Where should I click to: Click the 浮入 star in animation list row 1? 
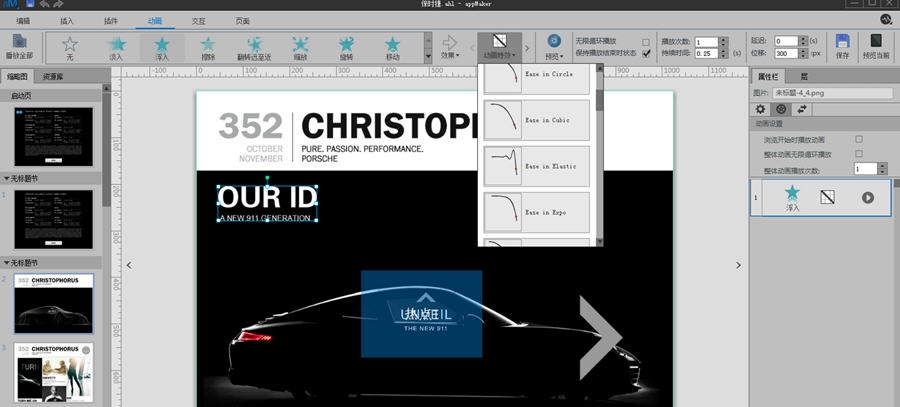tap(792, 193)
